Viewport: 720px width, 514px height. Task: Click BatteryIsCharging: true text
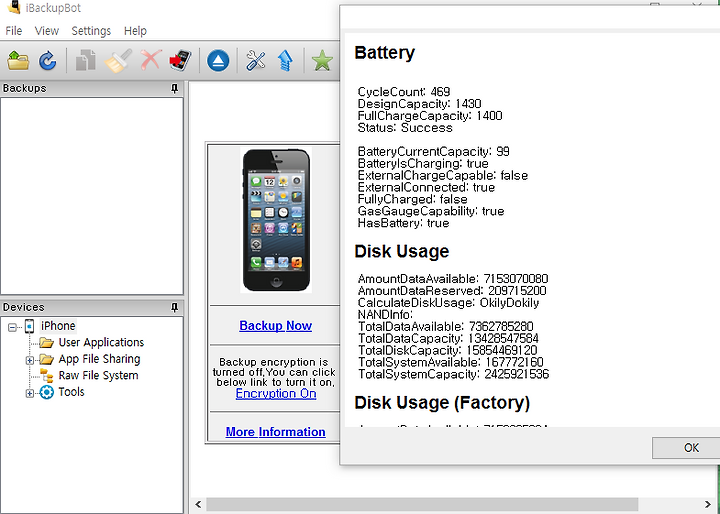click(x=423, y=164)
